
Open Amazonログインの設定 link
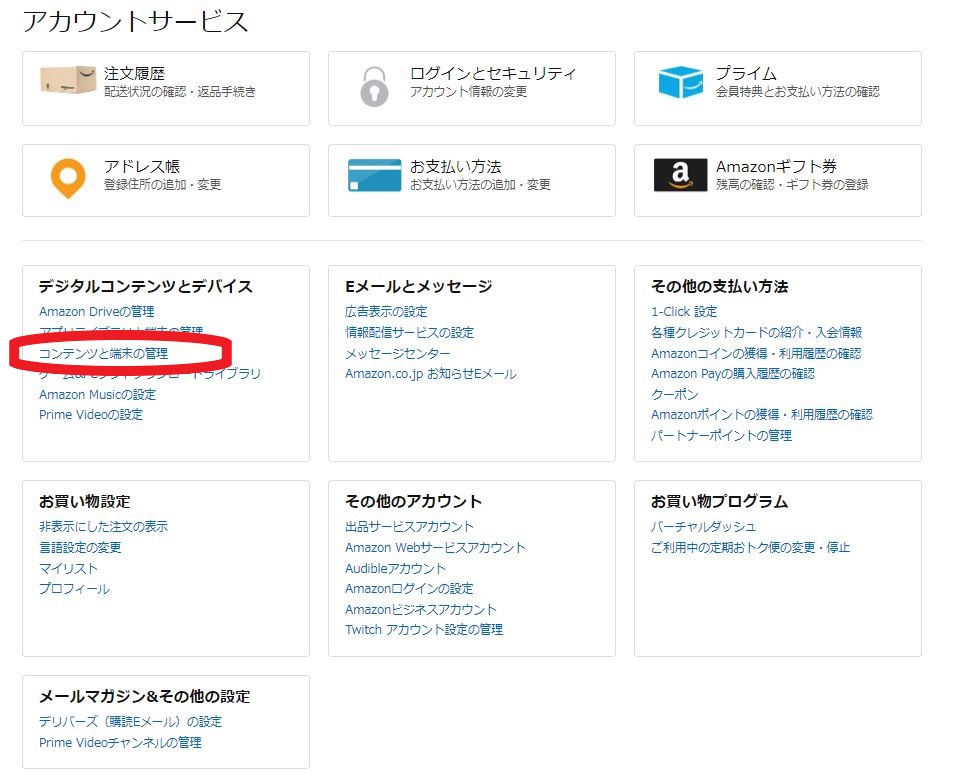(x=409, y=589)
